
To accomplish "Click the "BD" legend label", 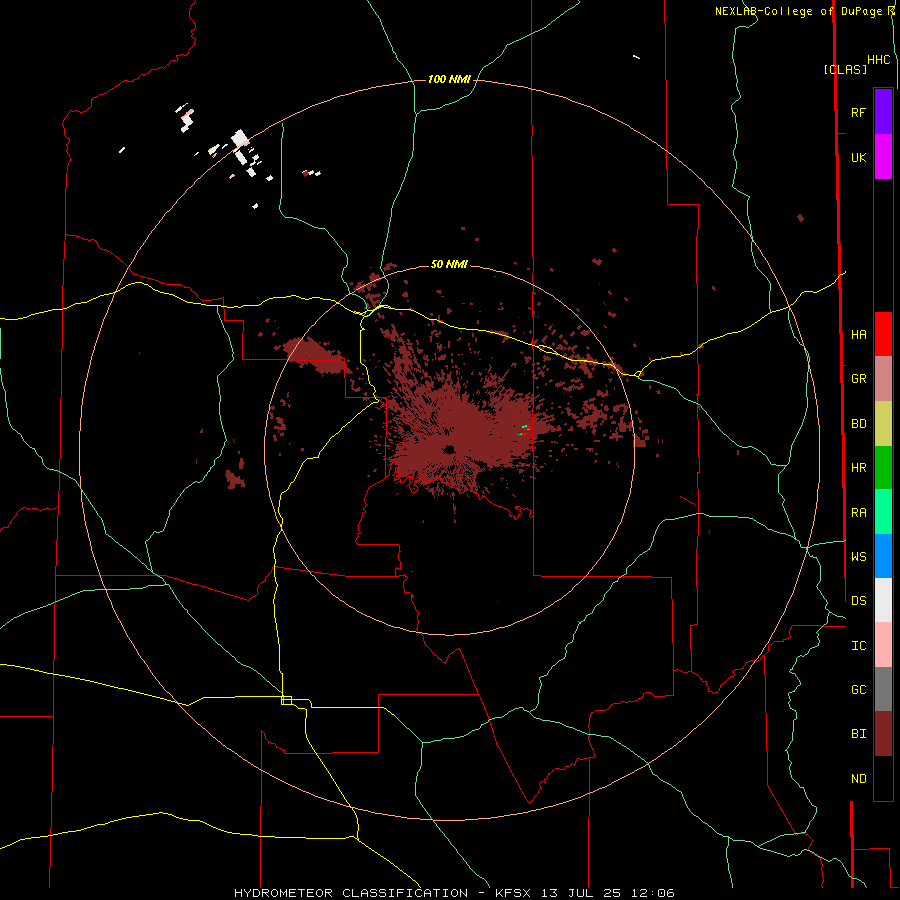I will [858, 424].
